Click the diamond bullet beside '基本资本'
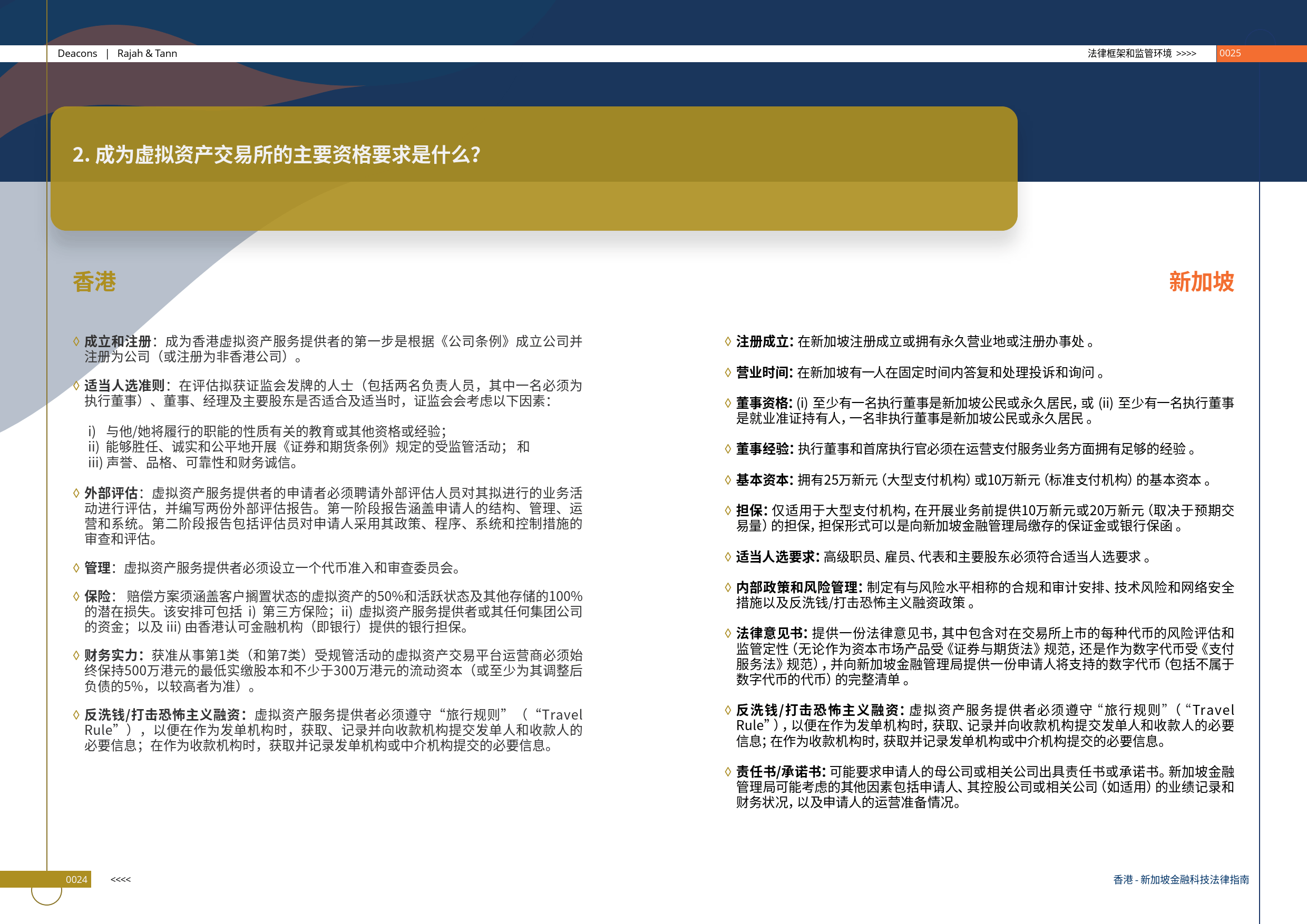The width and height of the screenshot is (1307, 924). coord(727,479)
